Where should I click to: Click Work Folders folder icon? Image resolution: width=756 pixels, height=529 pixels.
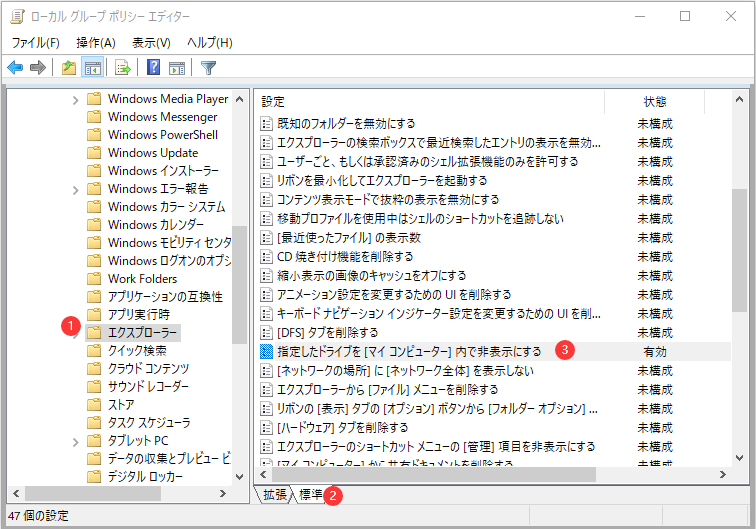(x=94, y=279)
